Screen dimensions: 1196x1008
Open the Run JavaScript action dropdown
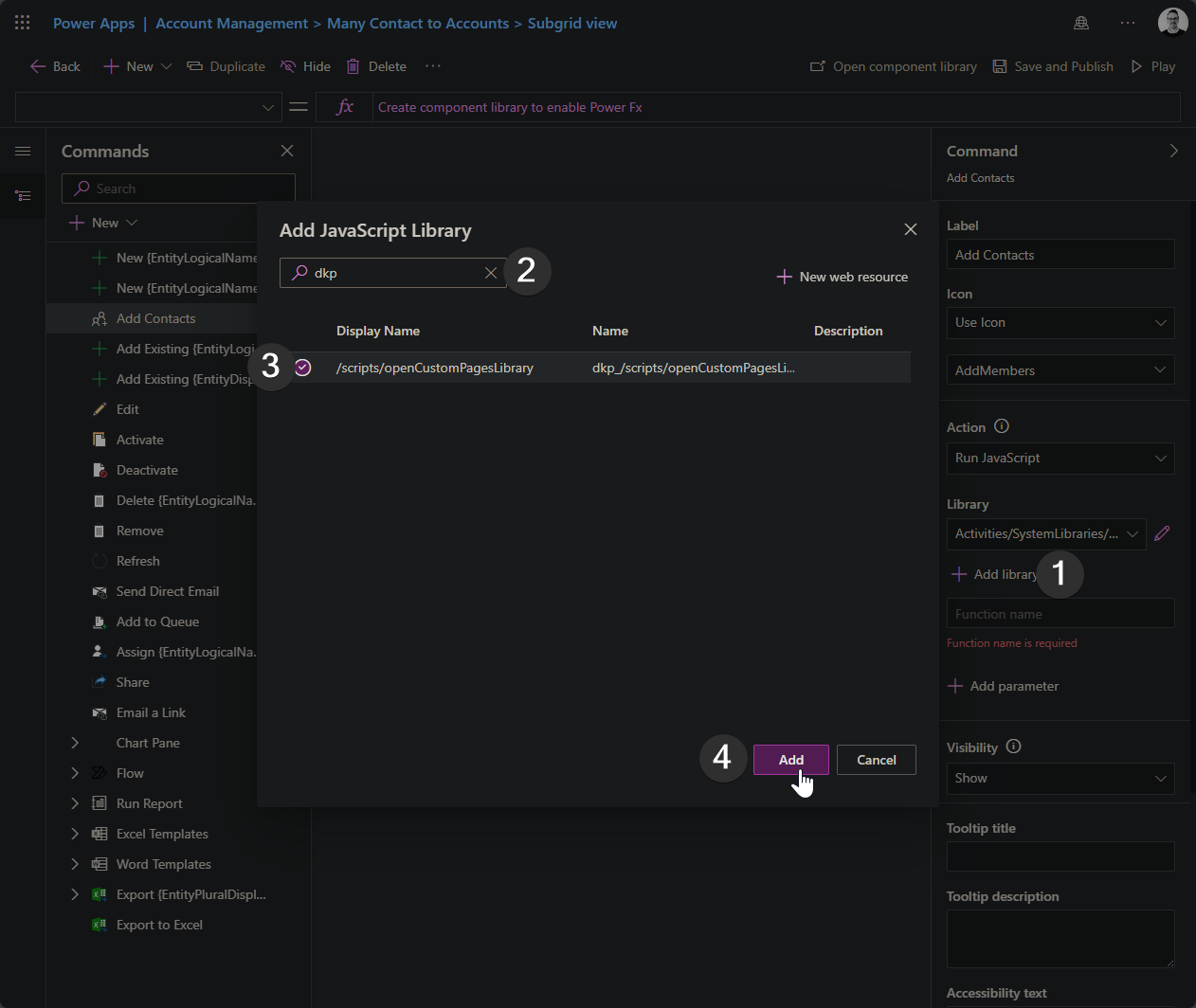tap(1060, 459)
